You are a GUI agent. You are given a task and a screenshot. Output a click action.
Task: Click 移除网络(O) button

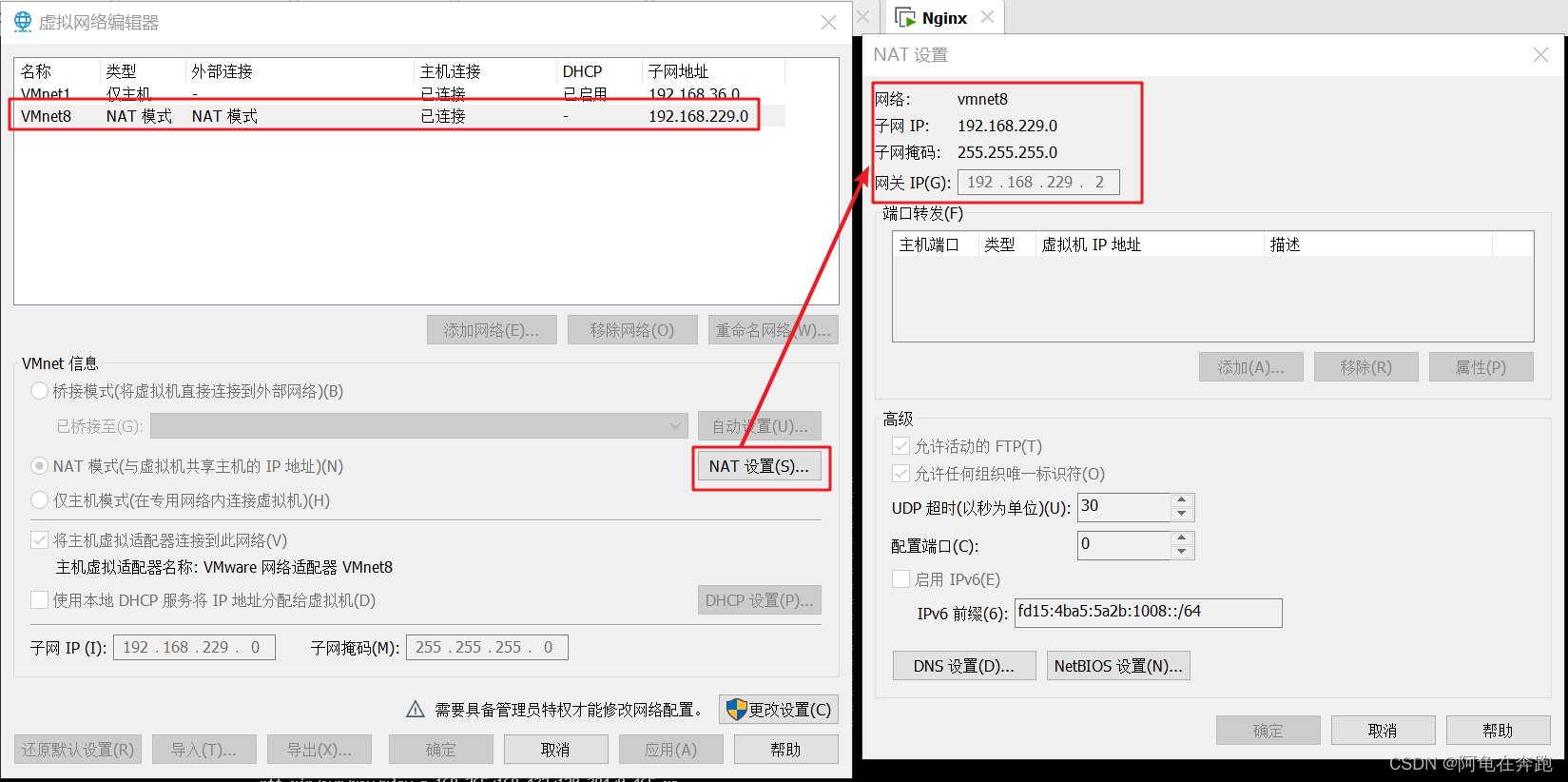point(632,330)
